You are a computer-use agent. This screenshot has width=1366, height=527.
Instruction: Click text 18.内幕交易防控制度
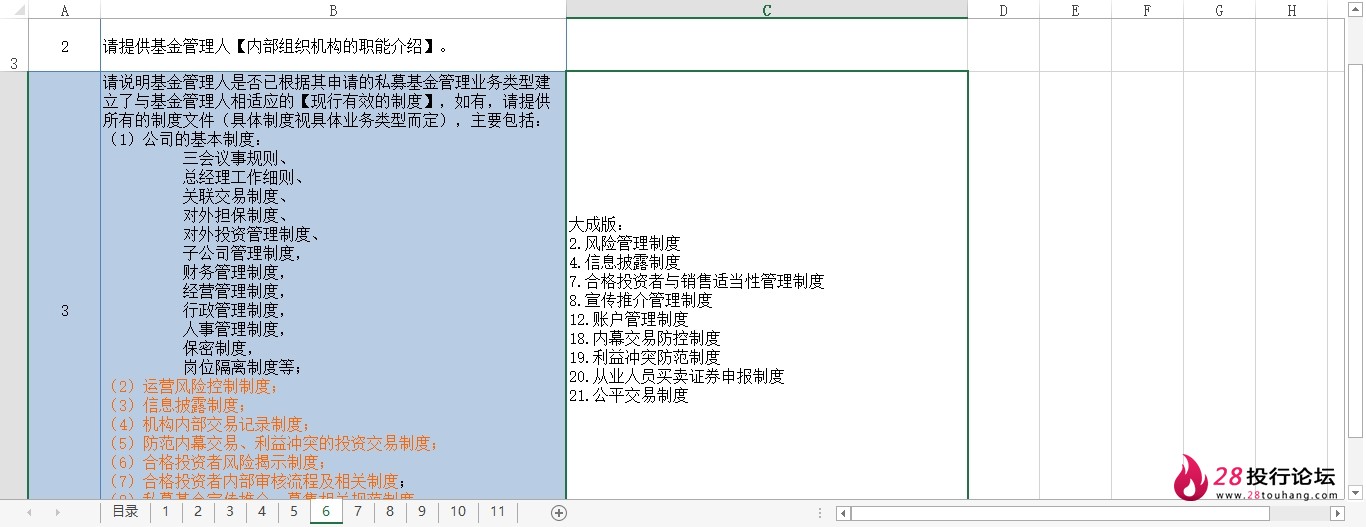tap(644, 338)
